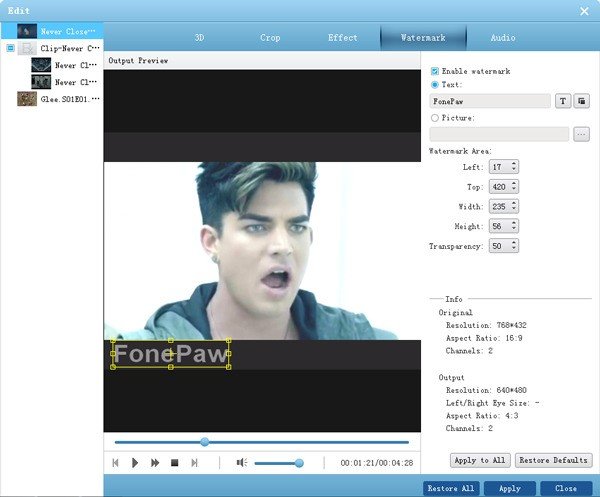Viewport: 600px width, 497px height.
Task: Open text font settings T button
Action: [563, 101]
